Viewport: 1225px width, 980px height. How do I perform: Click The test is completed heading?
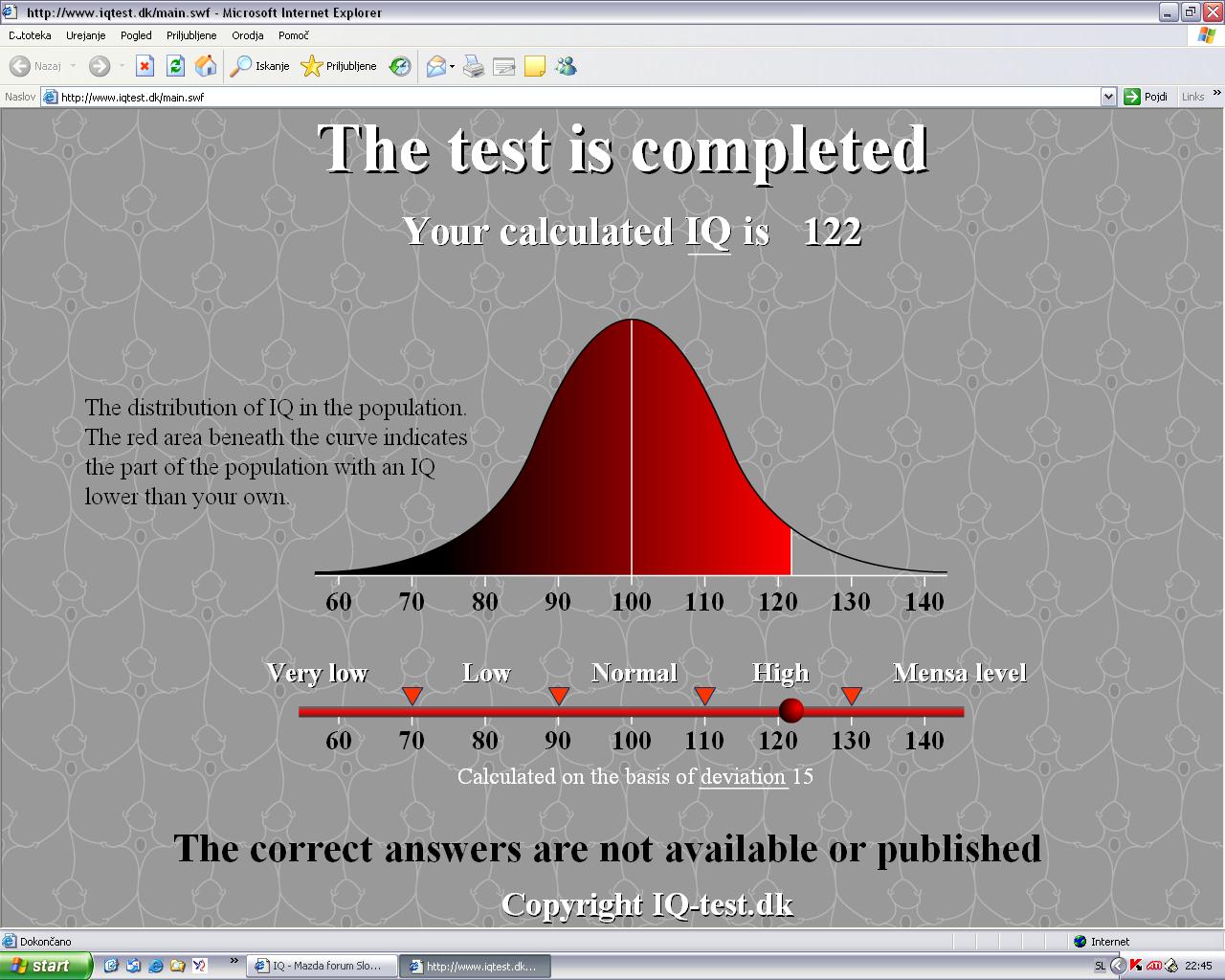[x=623, y=148]
